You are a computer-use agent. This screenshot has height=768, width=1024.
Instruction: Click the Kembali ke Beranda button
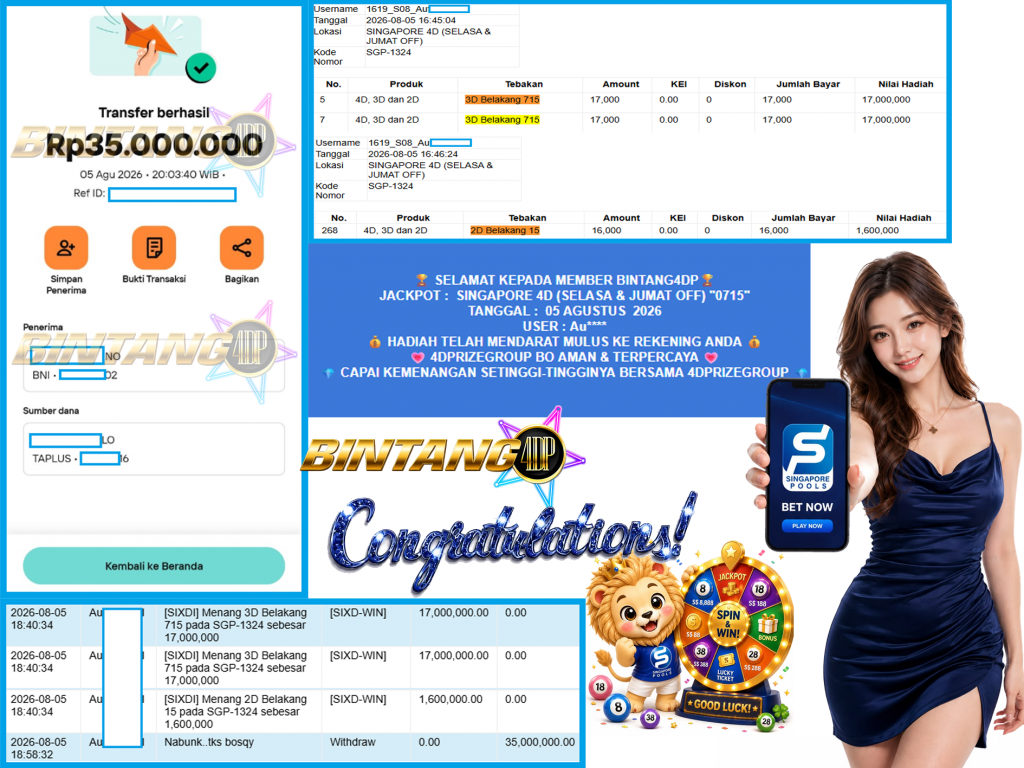(154, 566)
